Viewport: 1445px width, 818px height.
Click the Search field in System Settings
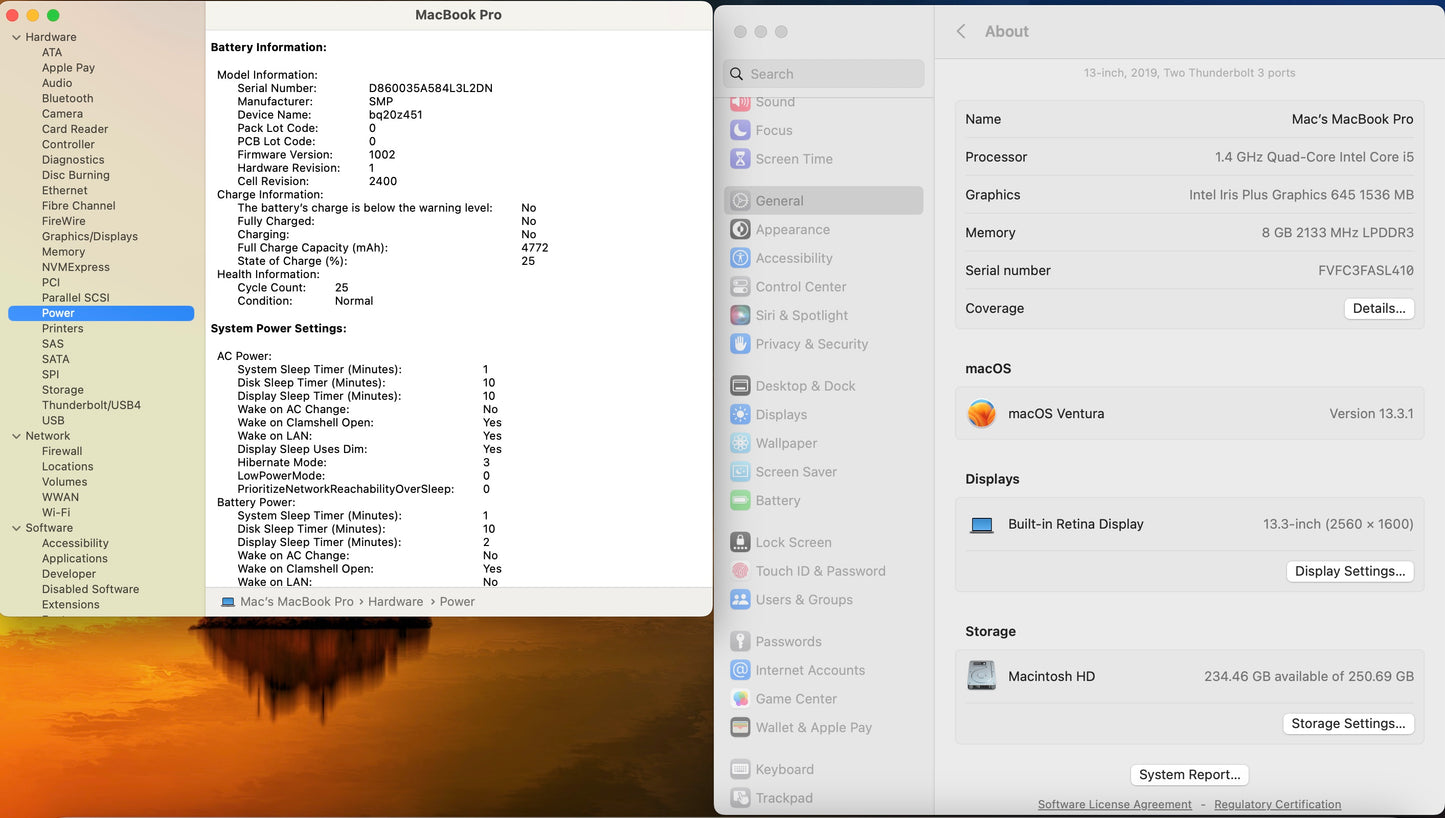pos(824,74)
